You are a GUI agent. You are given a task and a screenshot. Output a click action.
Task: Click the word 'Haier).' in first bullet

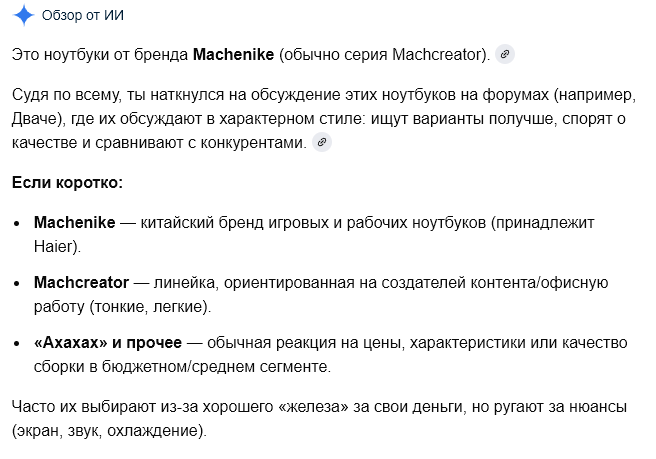click(x=57, y=246)
